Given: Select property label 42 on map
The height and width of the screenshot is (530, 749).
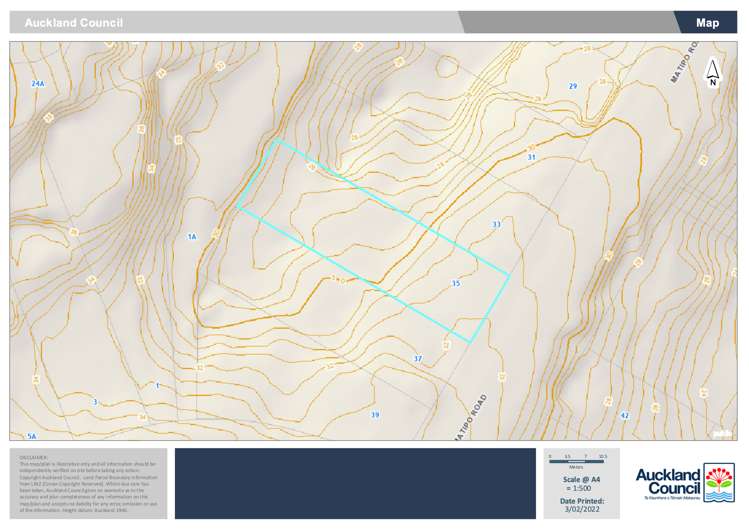Looking at the screenshot, I should pyautogui.click(x=625, y=414).
